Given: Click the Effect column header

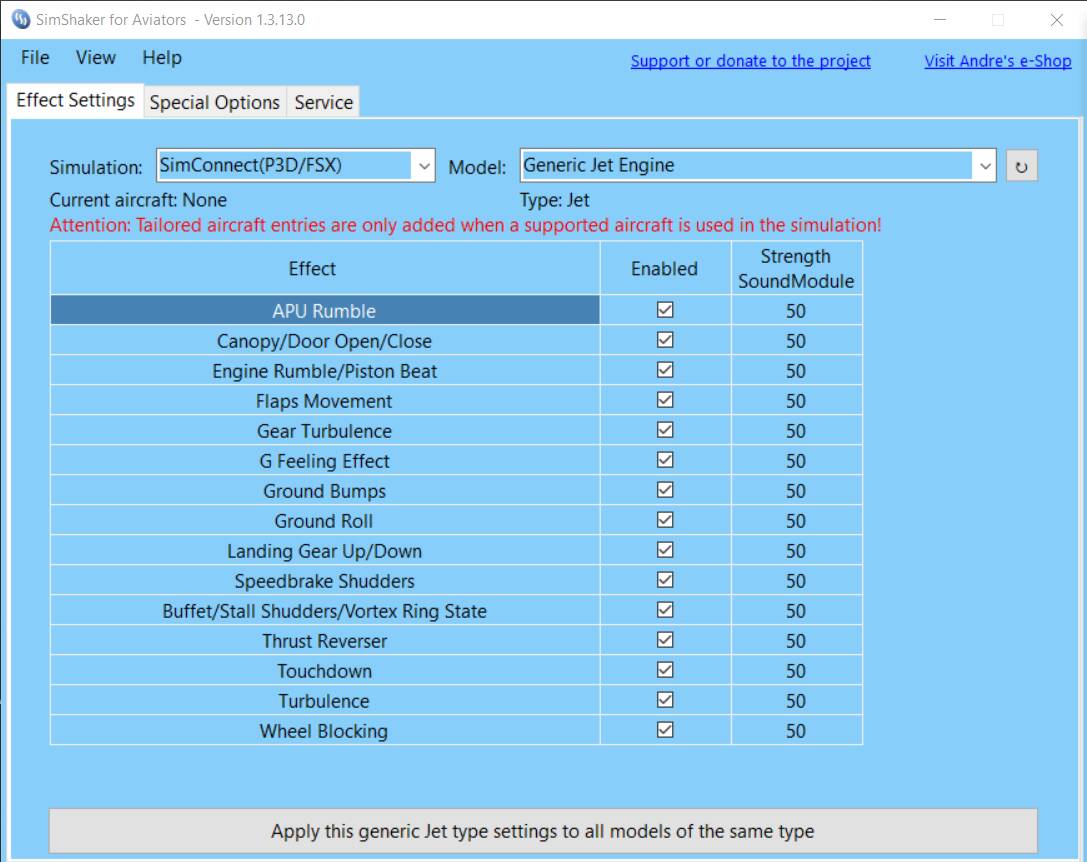Looking at the screenshot, I should pos(325,268).
